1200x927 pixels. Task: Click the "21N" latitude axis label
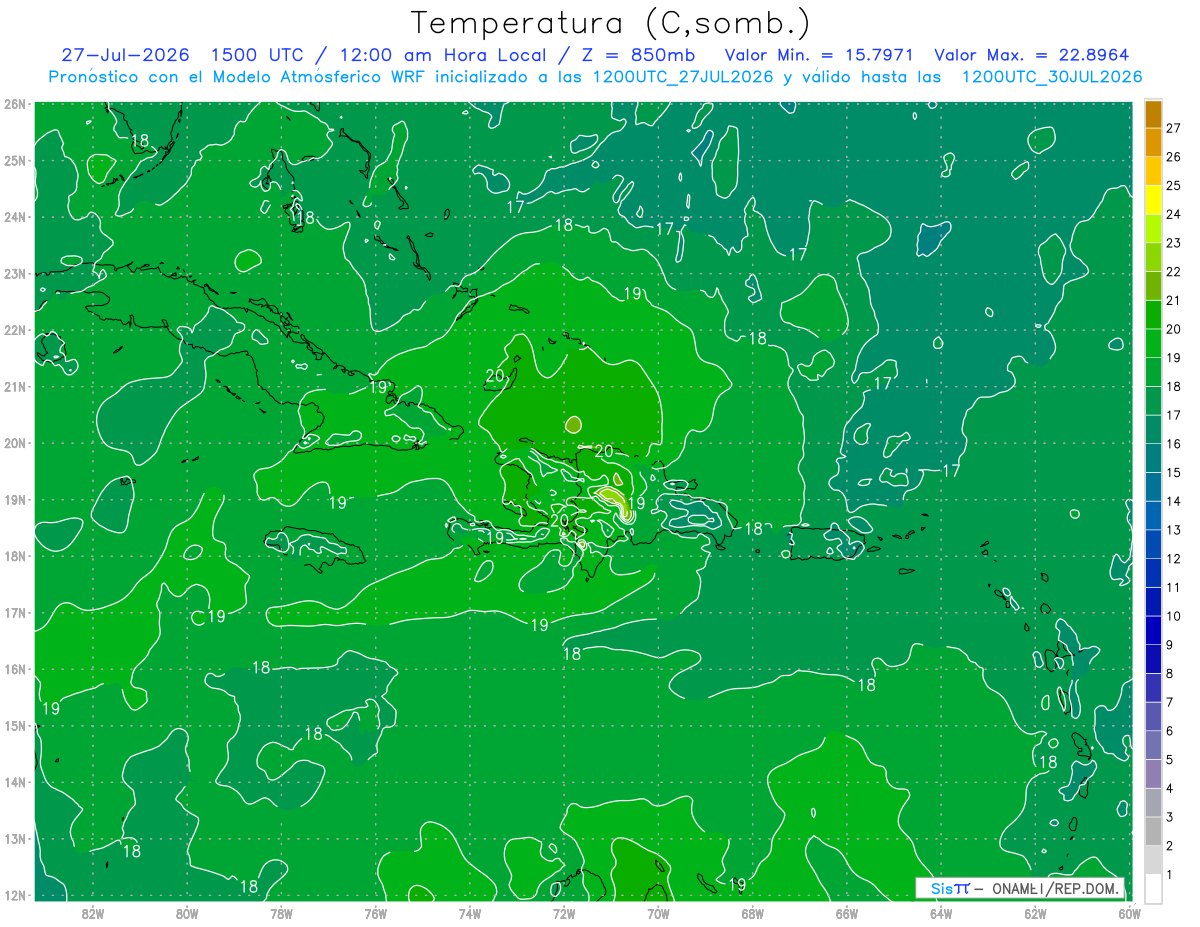14,386
